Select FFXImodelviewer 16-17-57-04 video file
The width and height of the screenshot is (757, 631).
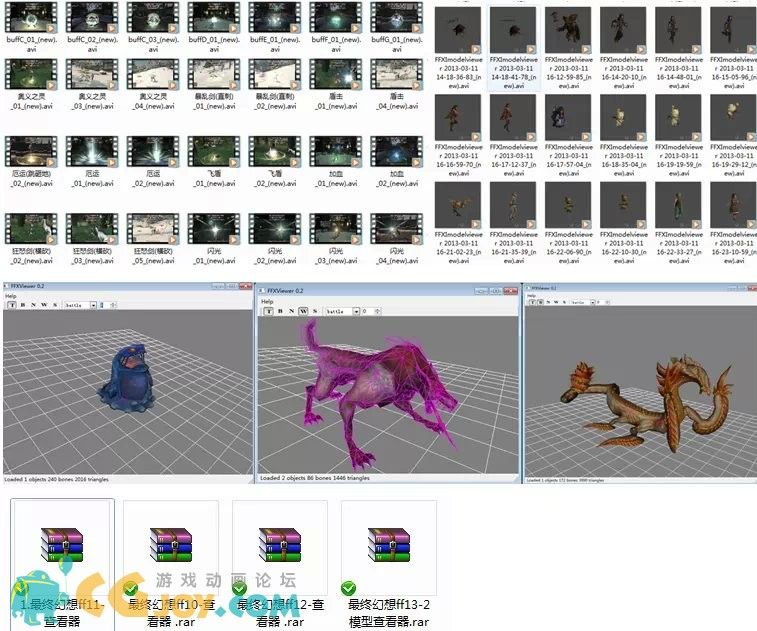[x=568, y=136]
